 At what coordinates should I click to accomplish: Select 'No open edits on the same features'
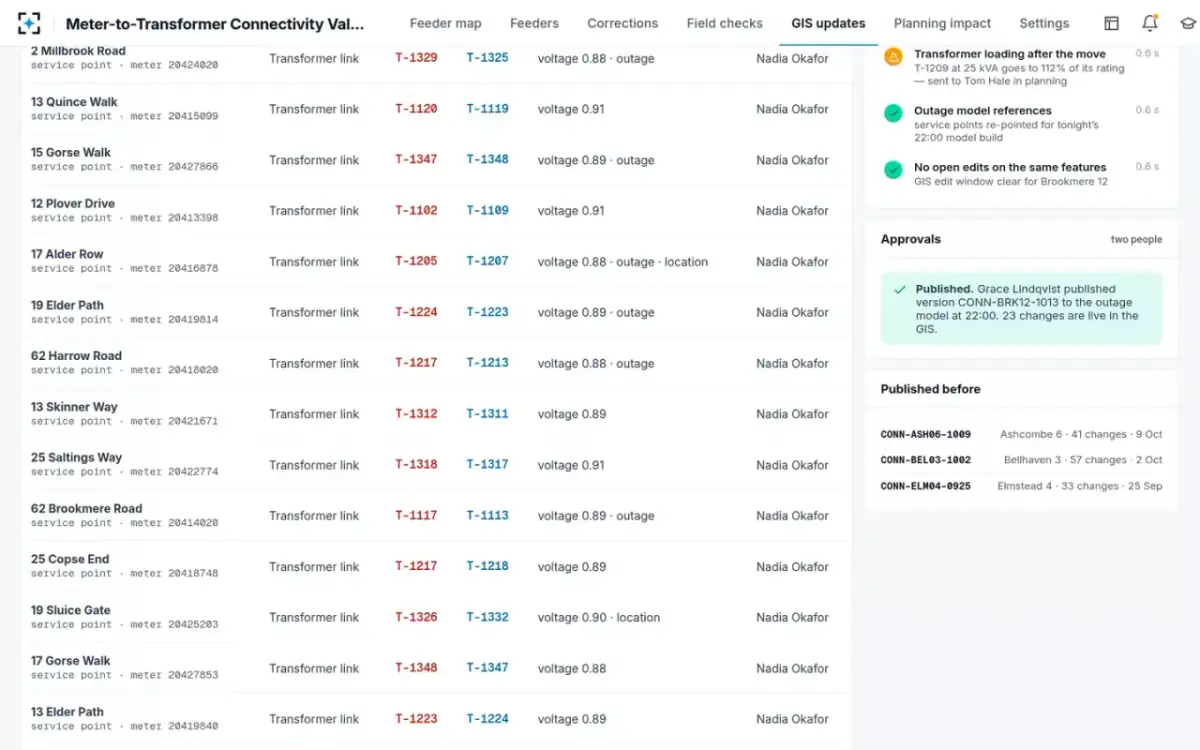(x=1010, y=167)
